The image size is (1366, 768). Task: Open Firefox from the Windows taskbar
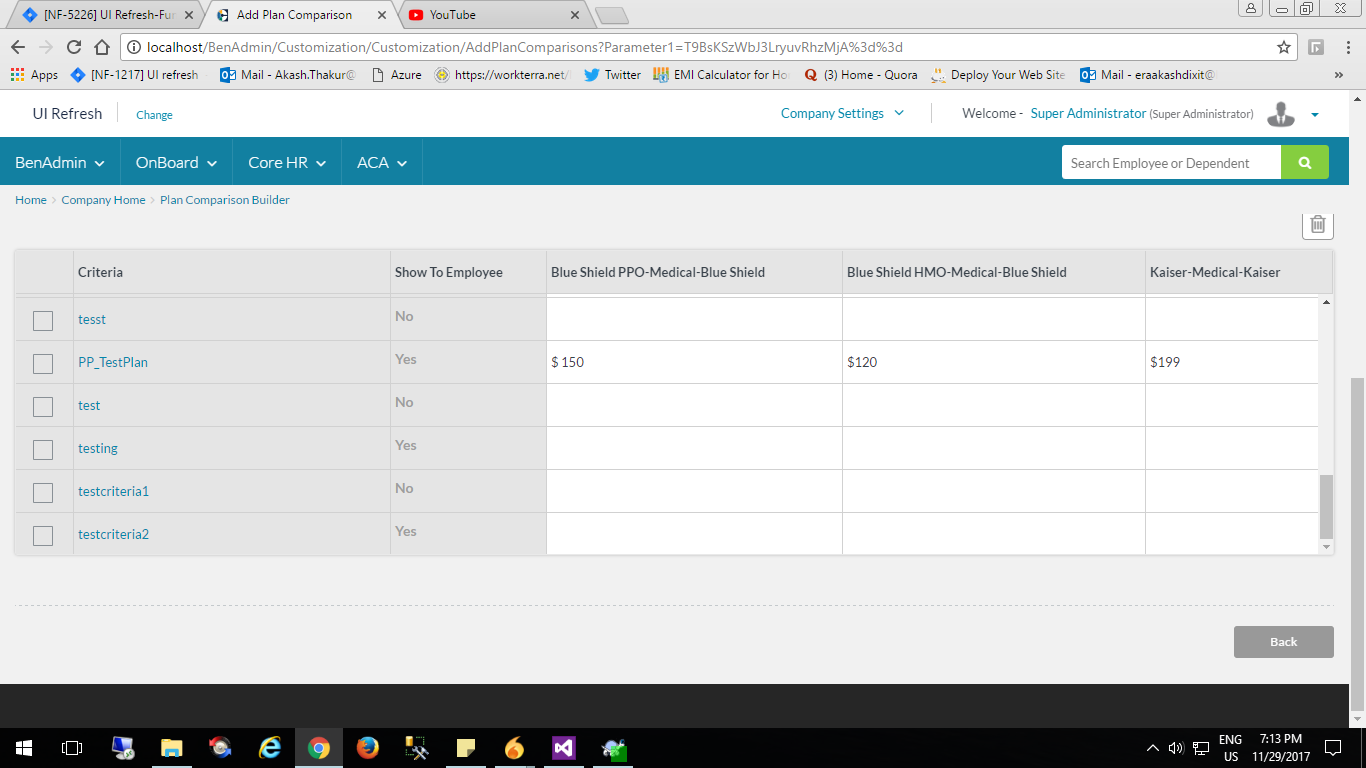point(368,747)
